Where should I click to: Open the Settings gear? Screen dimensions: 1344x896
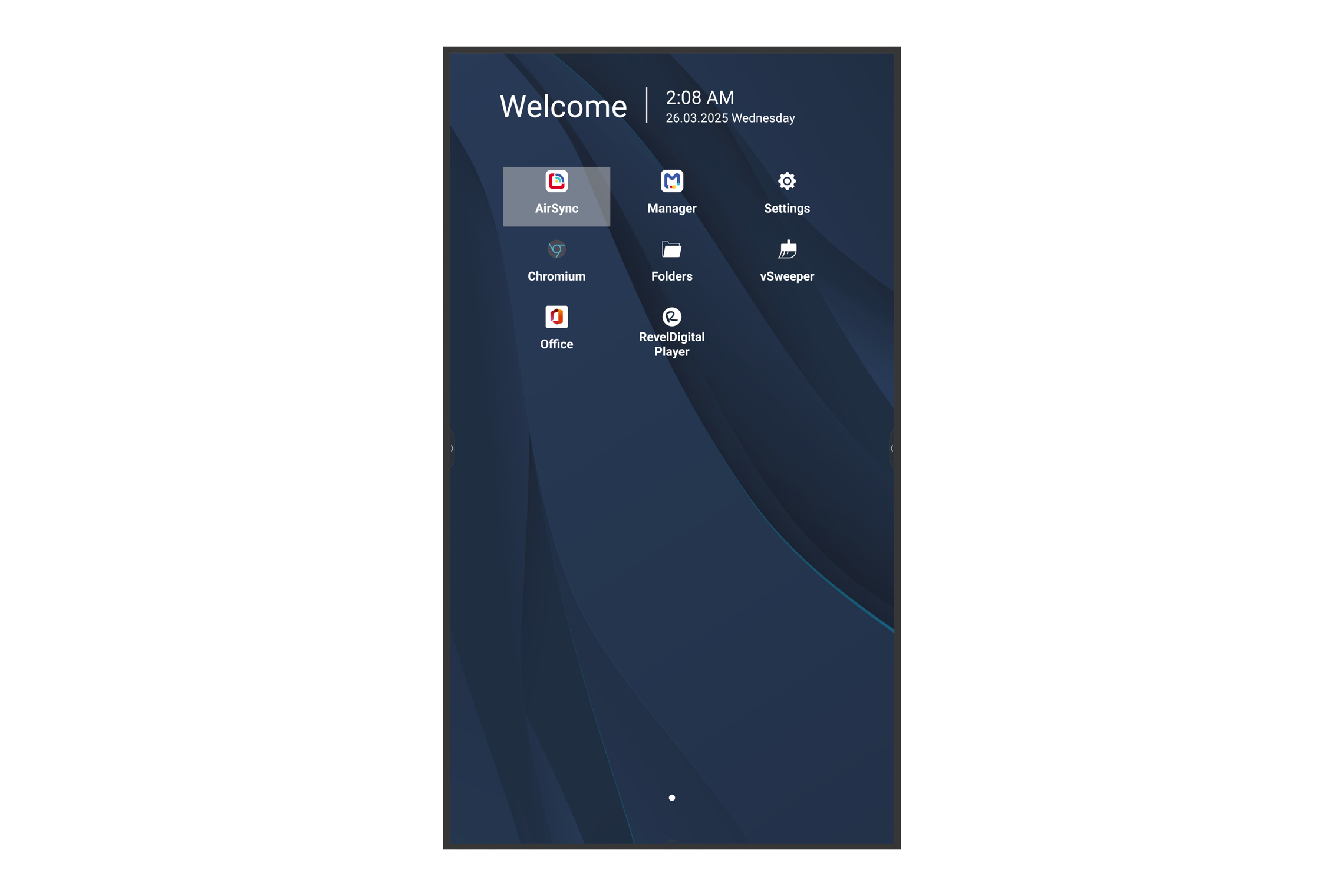[786, 182]
